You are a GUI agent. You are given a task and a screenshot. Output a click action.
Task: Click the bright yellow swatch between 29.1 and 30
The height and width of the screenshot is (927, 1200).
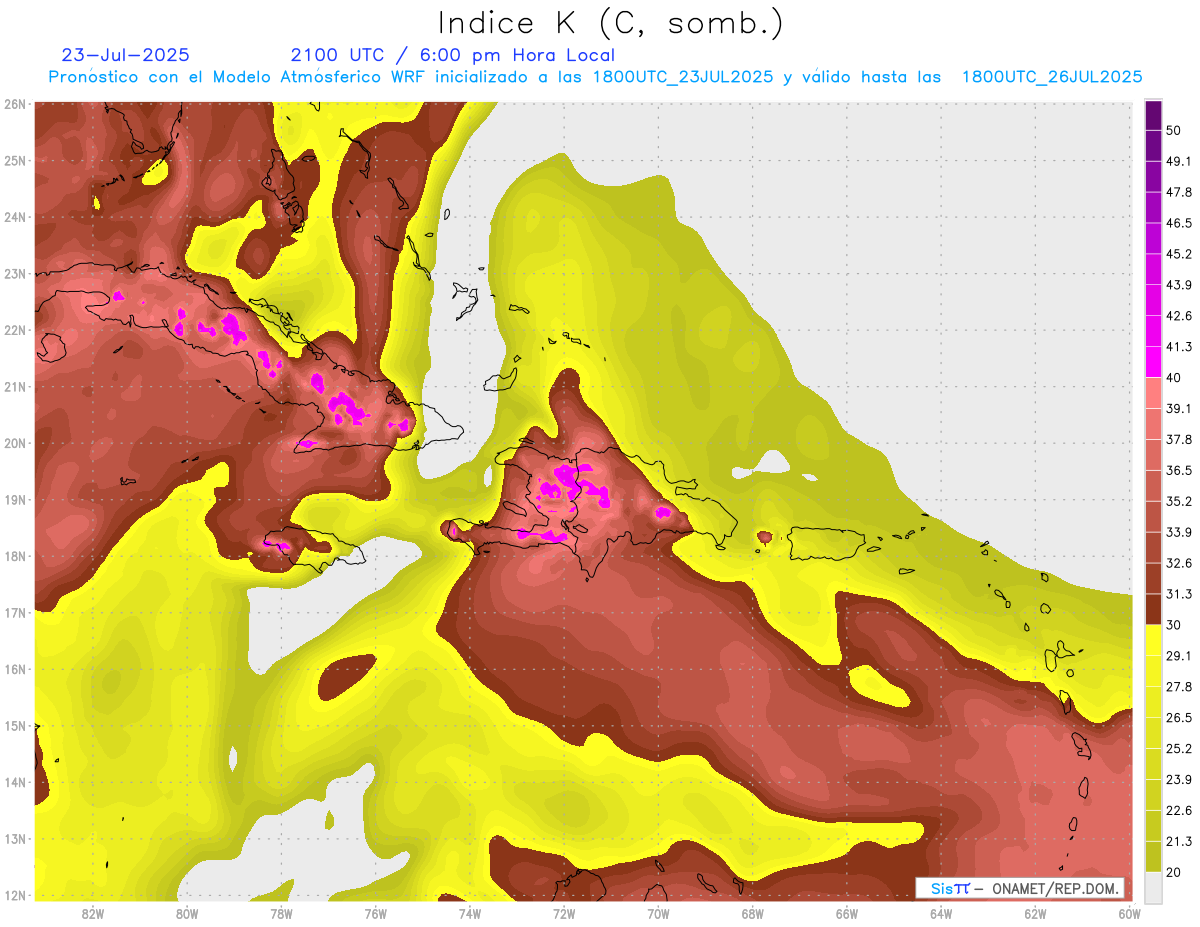[1153, 640]
